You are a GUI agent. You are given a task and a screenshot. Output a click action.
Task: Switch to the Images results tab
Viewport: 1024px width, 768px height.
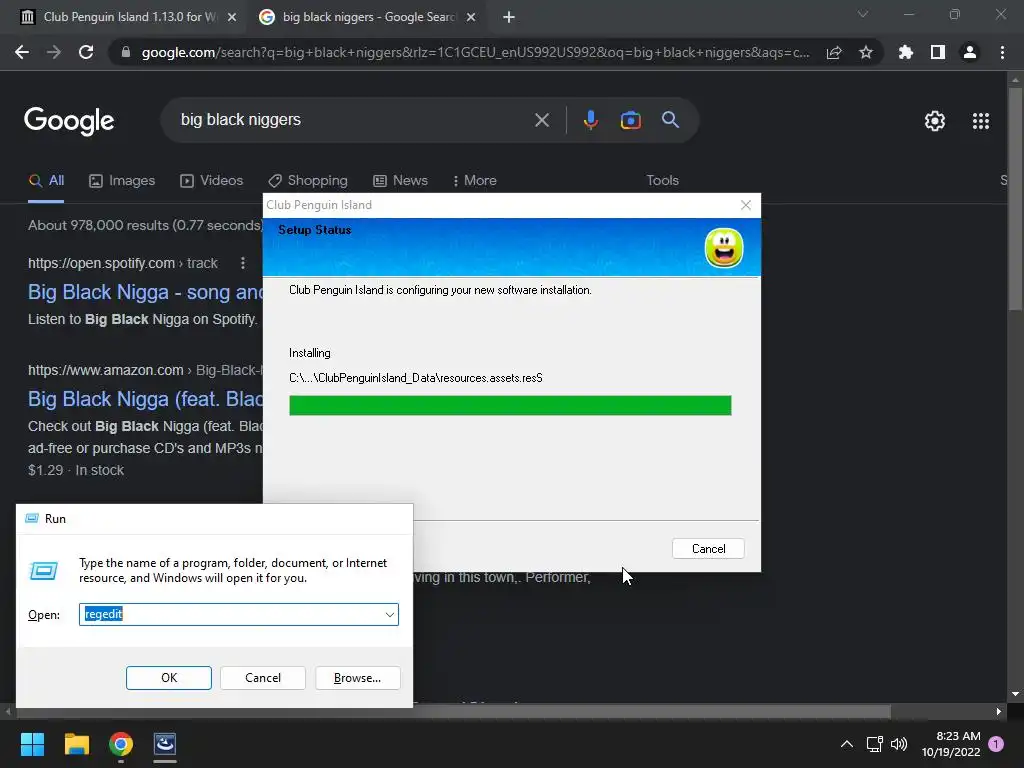pyautogui.click(x=122, y=181)
